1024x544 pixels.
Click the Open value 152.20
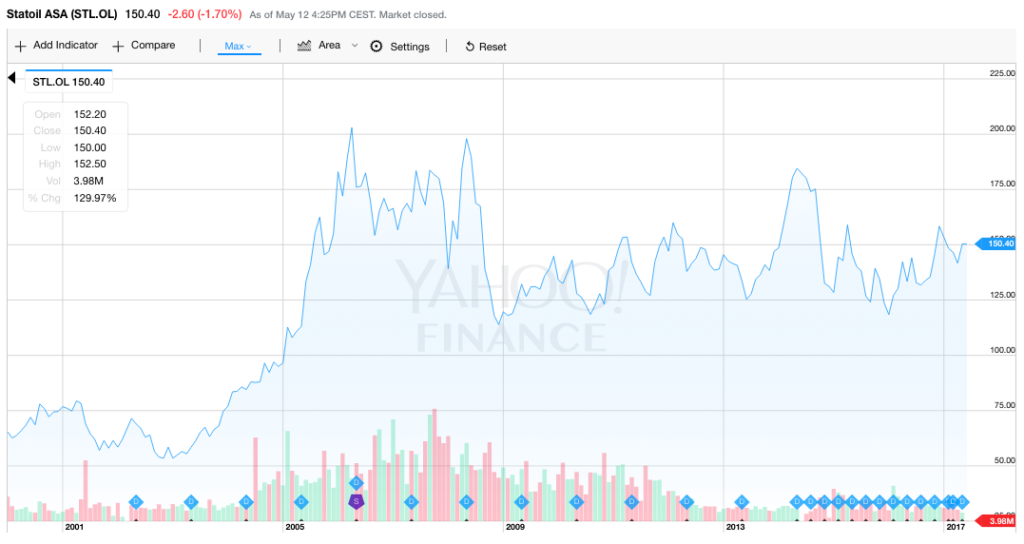pyautogui.click(x=89, y=114)
